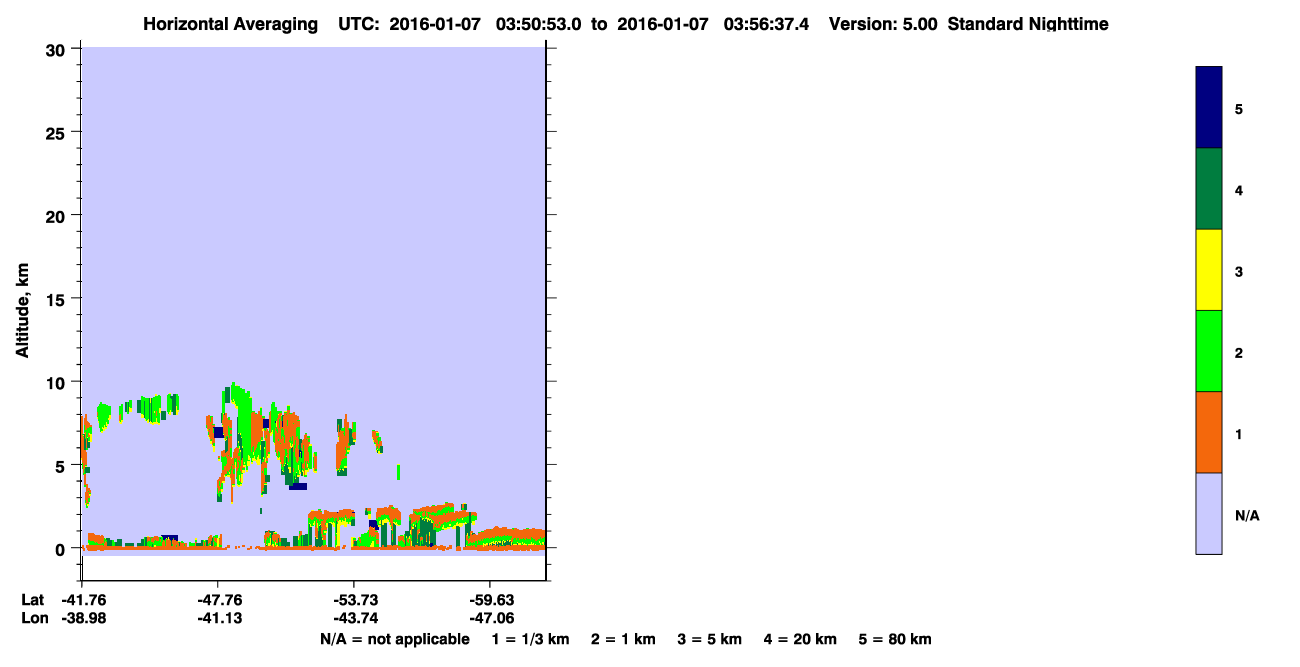Click the colorbar label '5'
Image resolution: width=1300 pixels, height=667 pixels.
pyautogui.click(x=1239, y=109)
